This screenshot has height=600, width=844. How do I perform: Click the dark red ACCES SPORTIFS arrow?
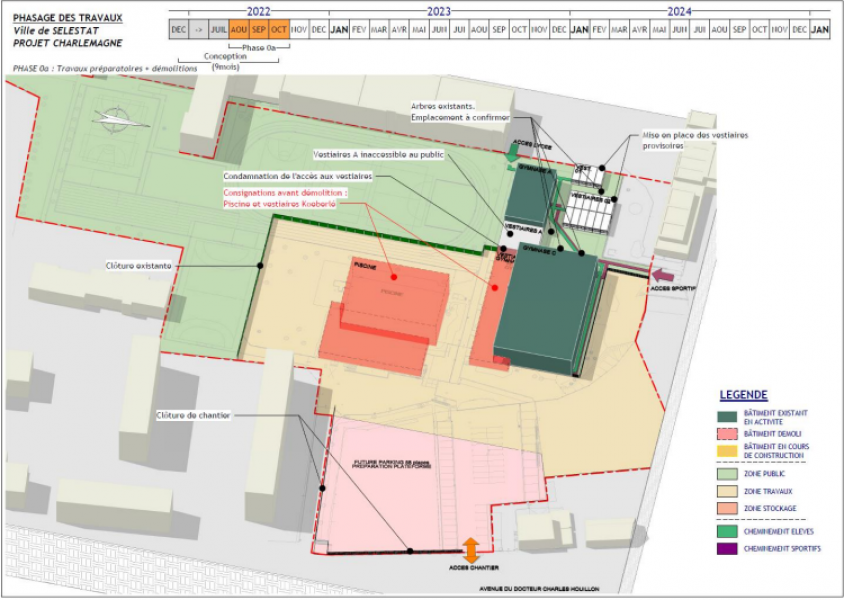click(x=662, y=273)
